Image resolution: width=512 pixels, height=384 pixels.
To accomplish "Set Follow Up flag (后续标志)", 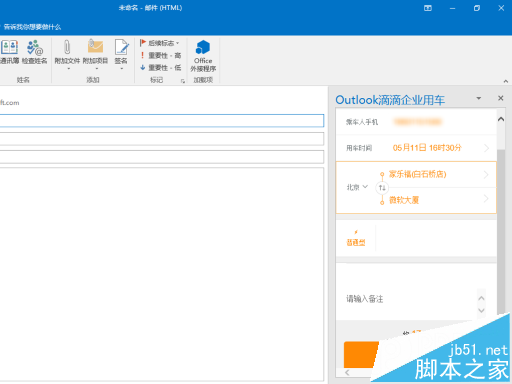I will coord(159,43).
